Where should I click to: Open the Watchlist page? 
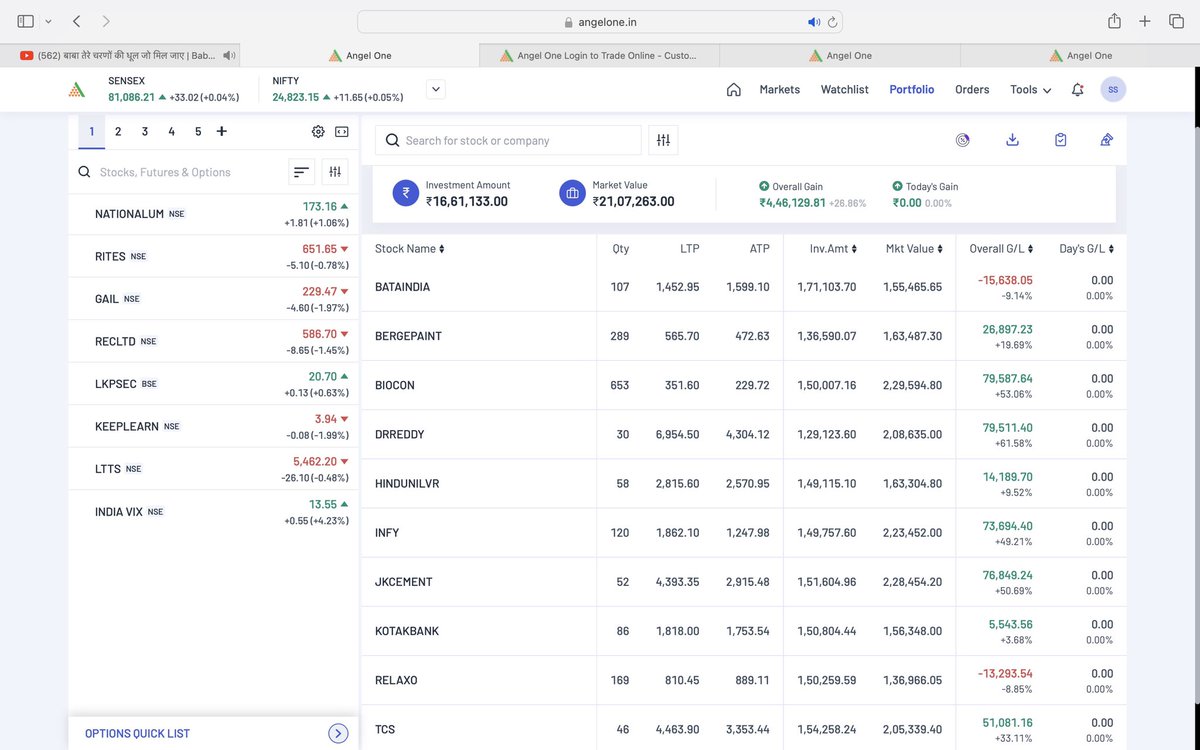point(845,89)
